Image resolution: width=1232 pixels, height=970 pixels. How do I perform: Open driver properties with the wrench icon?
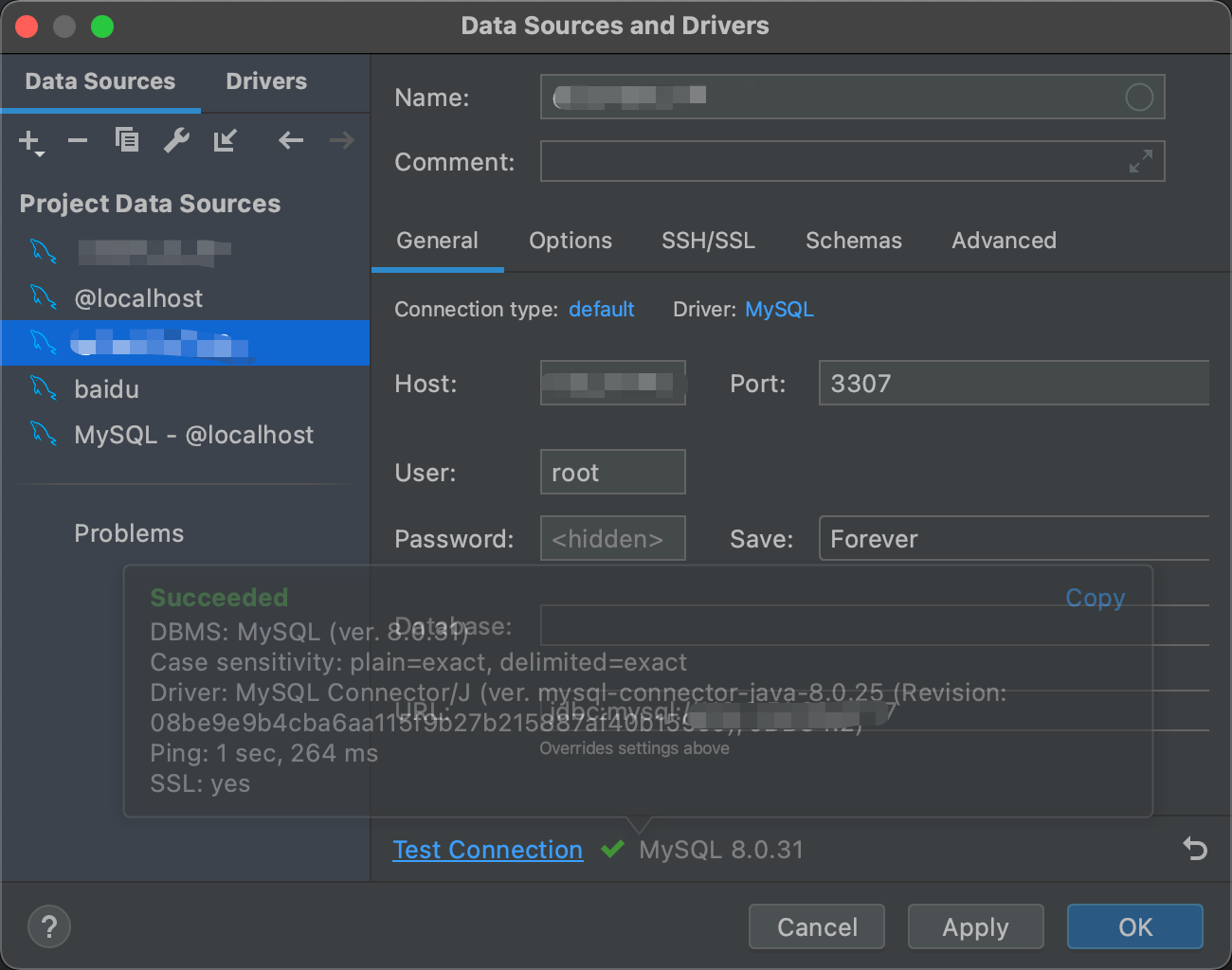coord(175,139)
